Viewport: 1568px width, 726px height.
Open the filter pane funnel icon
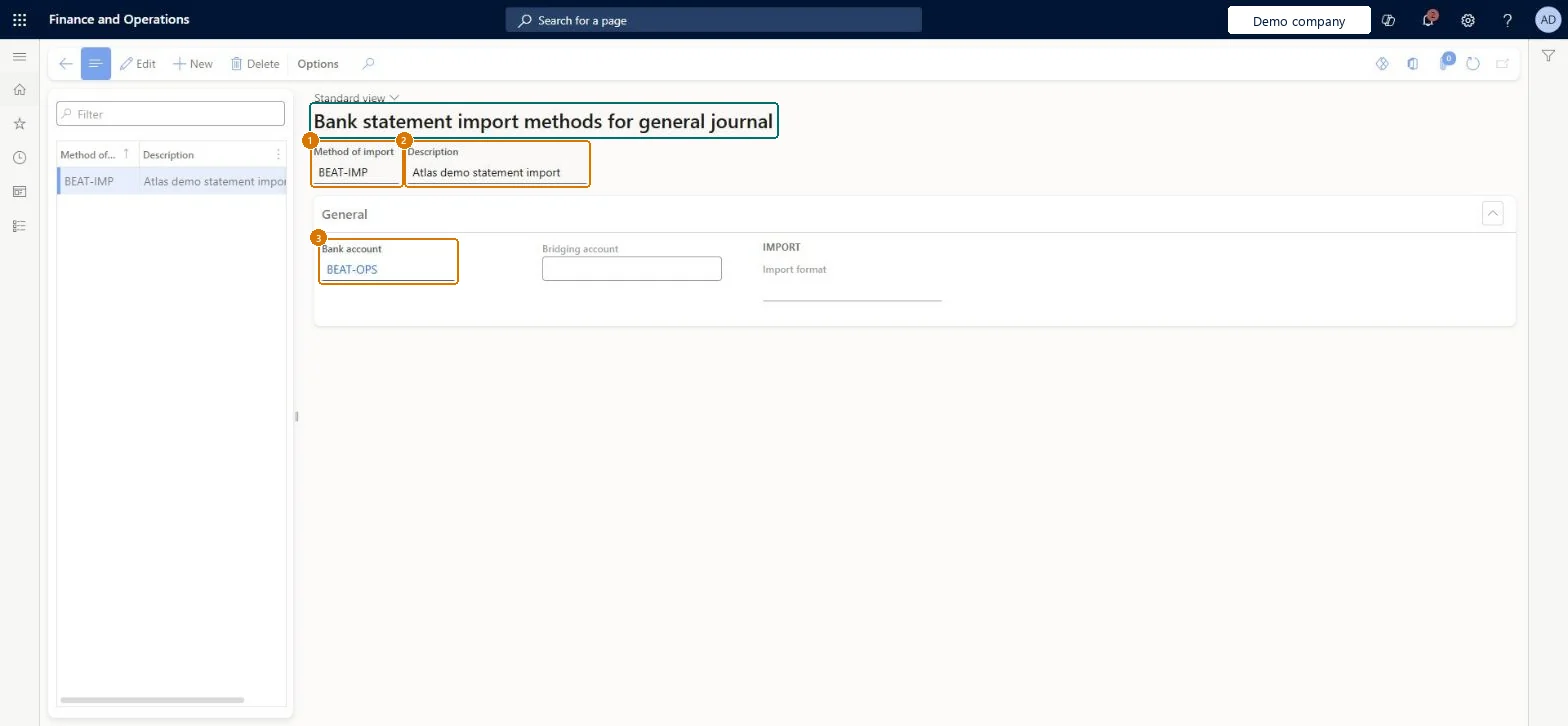coord(1548,57)
